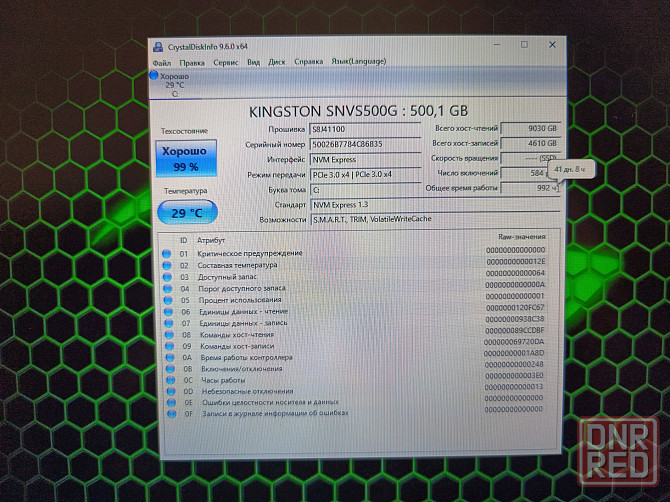The width and height of the screenshot is (670, 502).
Task: Click the status icon for attribute 0D
Action: click(171, 391)
